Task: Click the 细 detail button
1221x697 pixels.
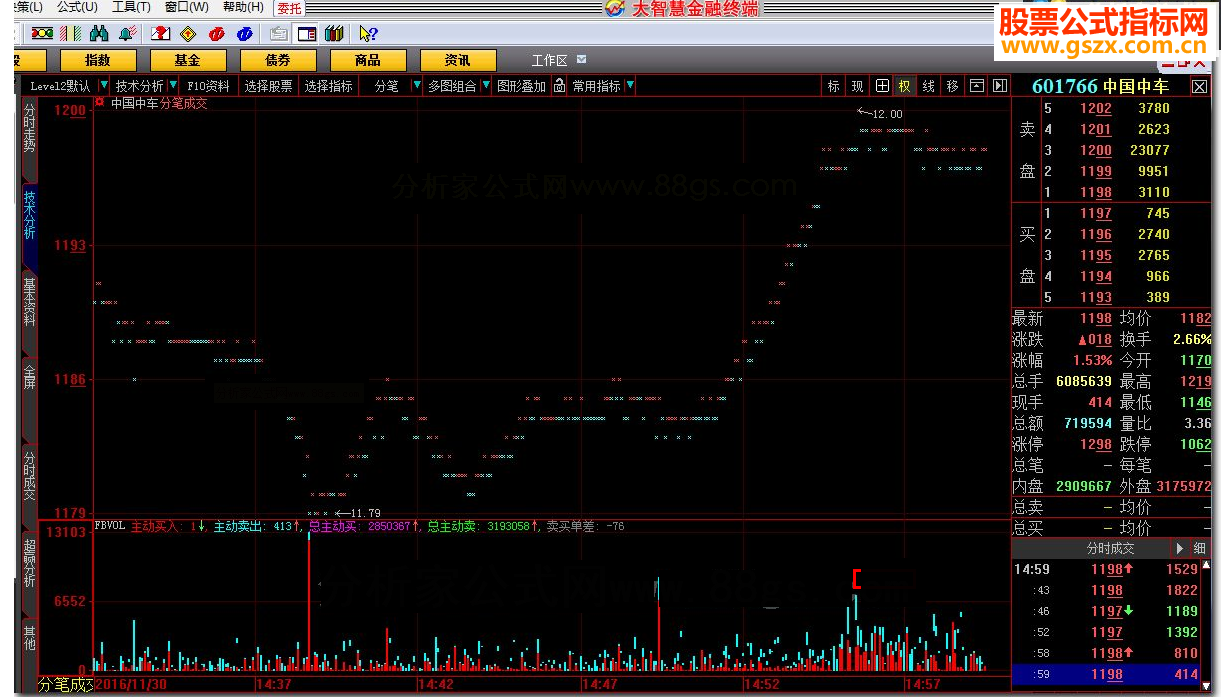Action: [1199, 548]
